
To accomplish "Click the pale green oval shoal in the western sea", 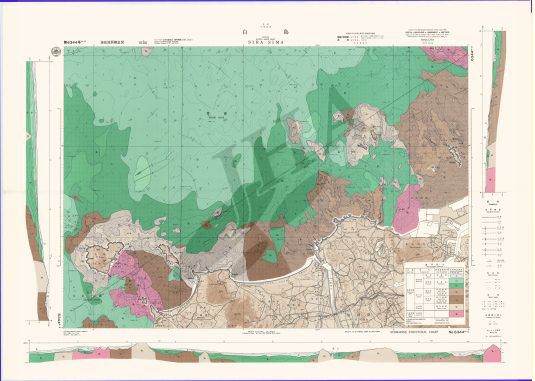I will click(x=142, y=173).
